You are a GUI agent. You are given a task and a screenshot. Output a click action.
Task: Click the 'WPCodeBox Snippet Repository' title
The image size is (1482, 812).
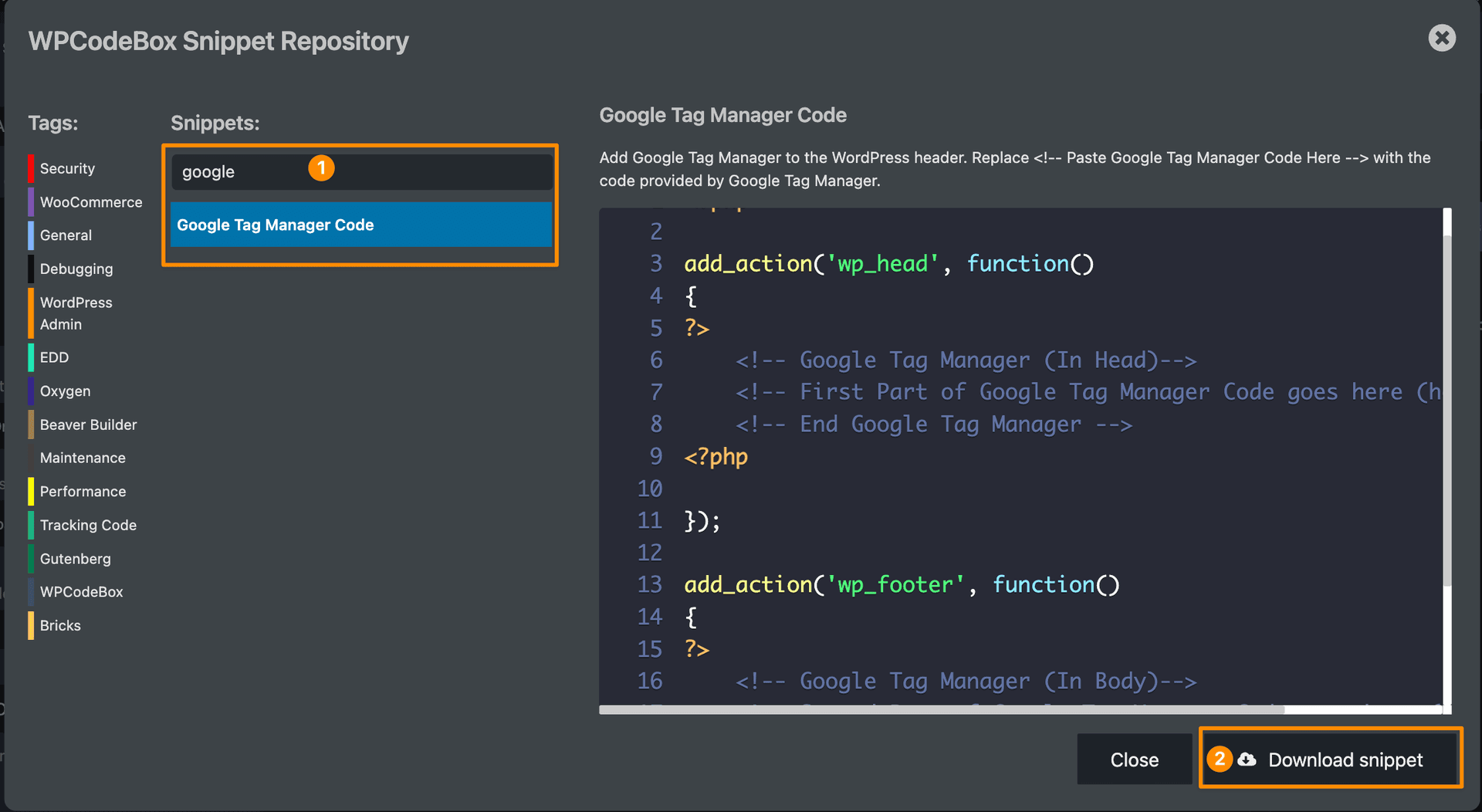coord(218,41)
